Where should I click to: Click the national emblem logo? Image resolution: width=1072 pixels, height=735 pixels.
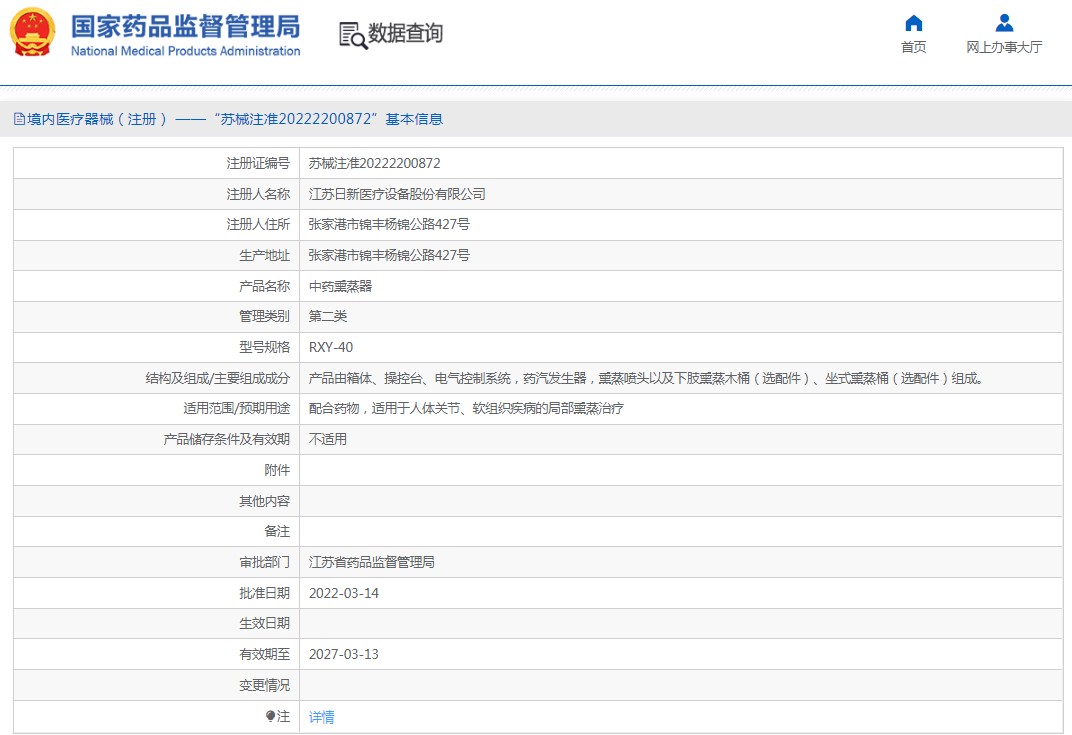point(33,32)
